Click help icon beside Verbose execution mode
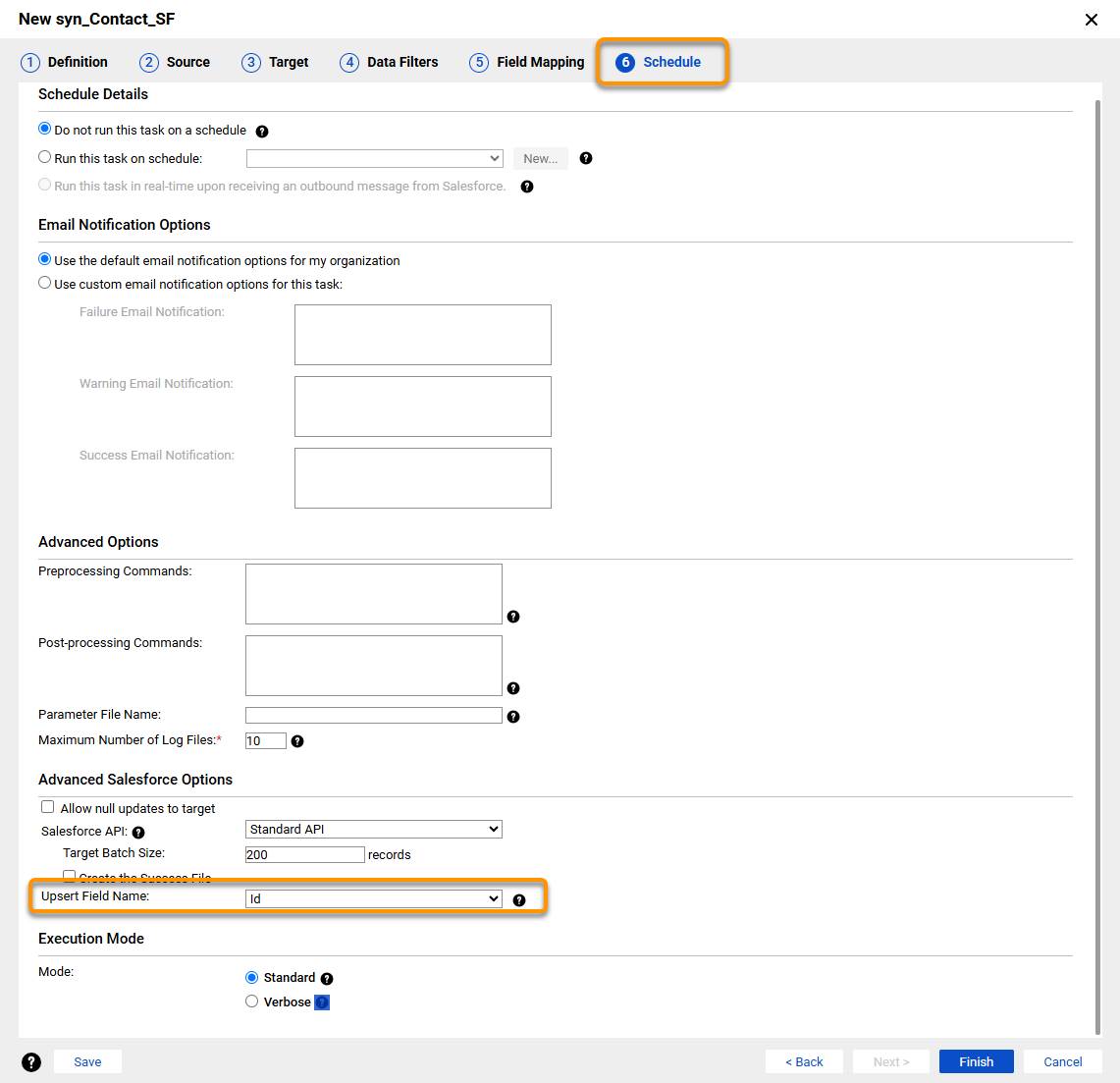The width and height of the screenshot is (1120, 1083). 322,1002
